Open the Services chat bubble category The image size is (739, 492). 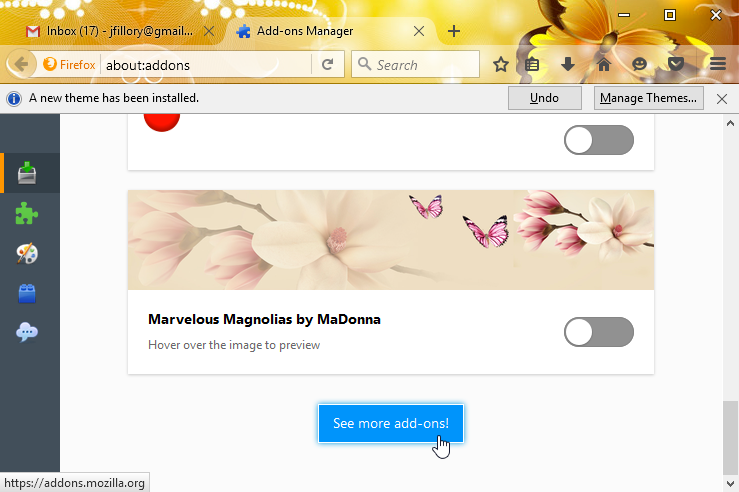coord(27,333)
